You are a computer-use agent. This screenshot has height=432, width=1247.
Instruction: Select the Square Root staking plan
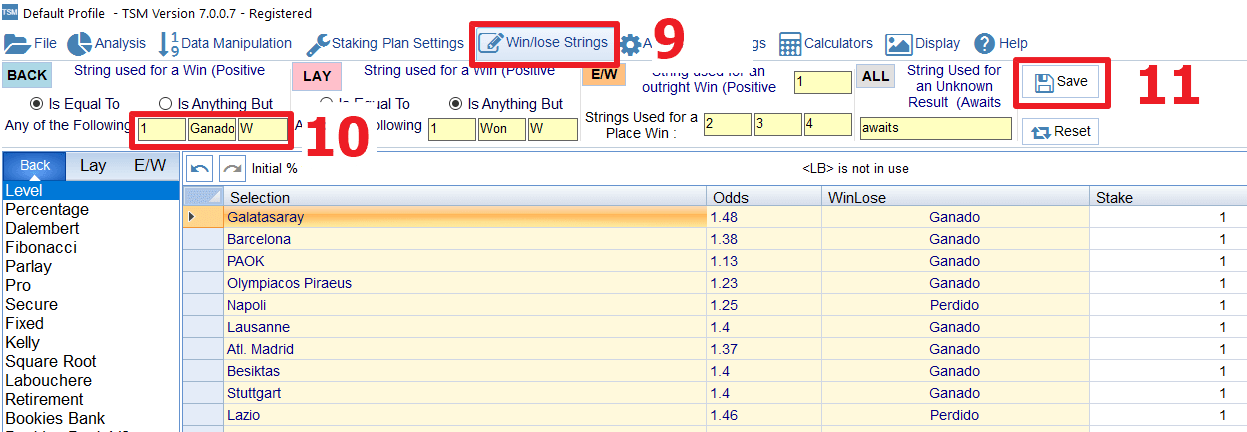[x=90, y=361]
